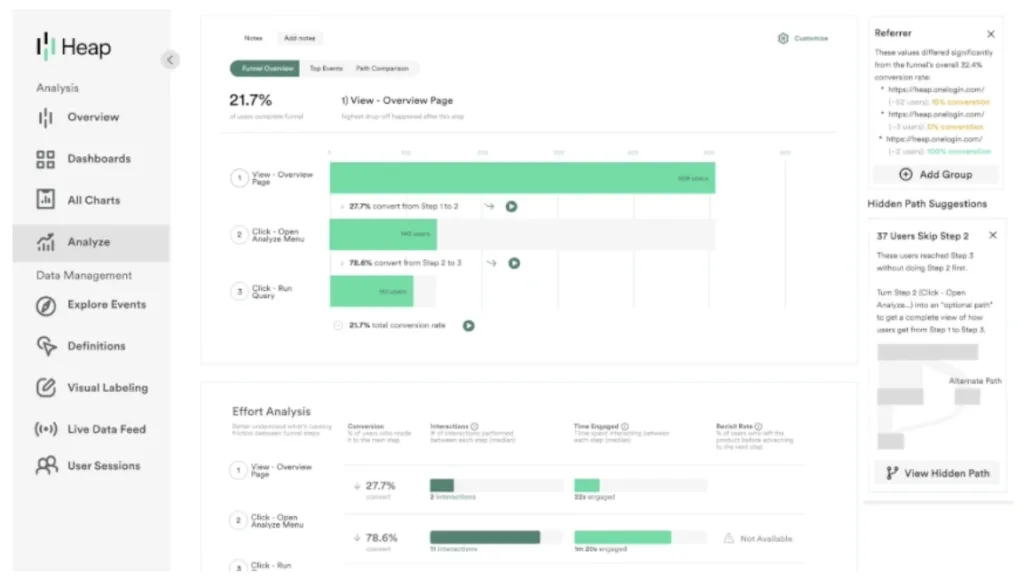Select the Analyze icon in the sidebar
This screenshot has height=580, width=1024.
pyautogui.click(x=44, y=241)
